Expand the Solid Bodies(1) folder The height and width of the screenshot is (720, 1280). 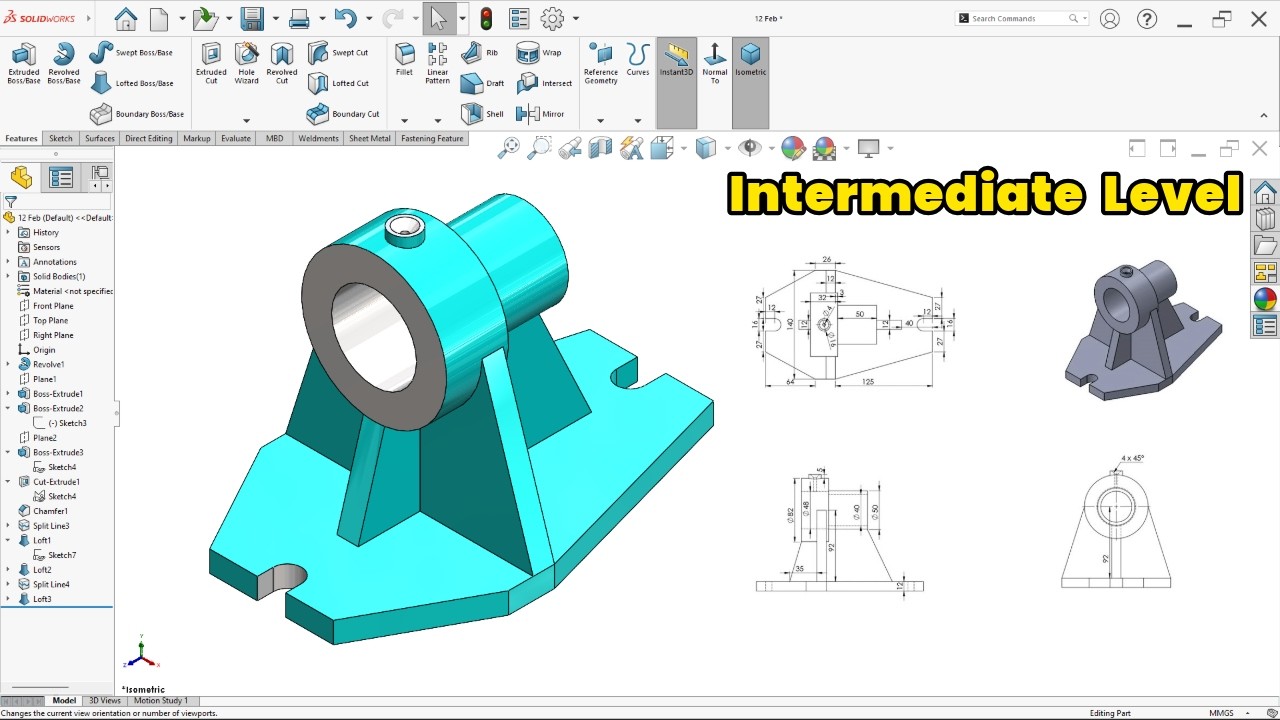click(8, 276)
